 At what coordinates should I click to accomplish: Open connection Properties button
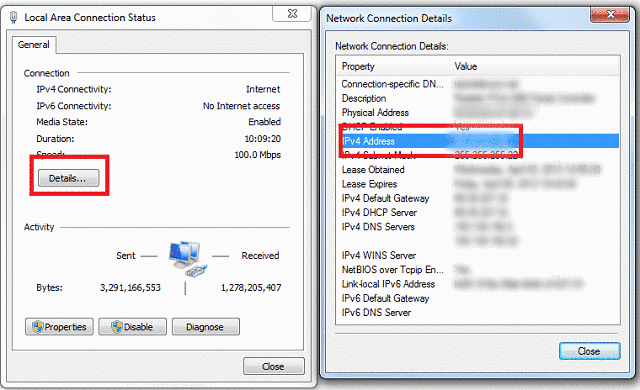pos(59,327)
